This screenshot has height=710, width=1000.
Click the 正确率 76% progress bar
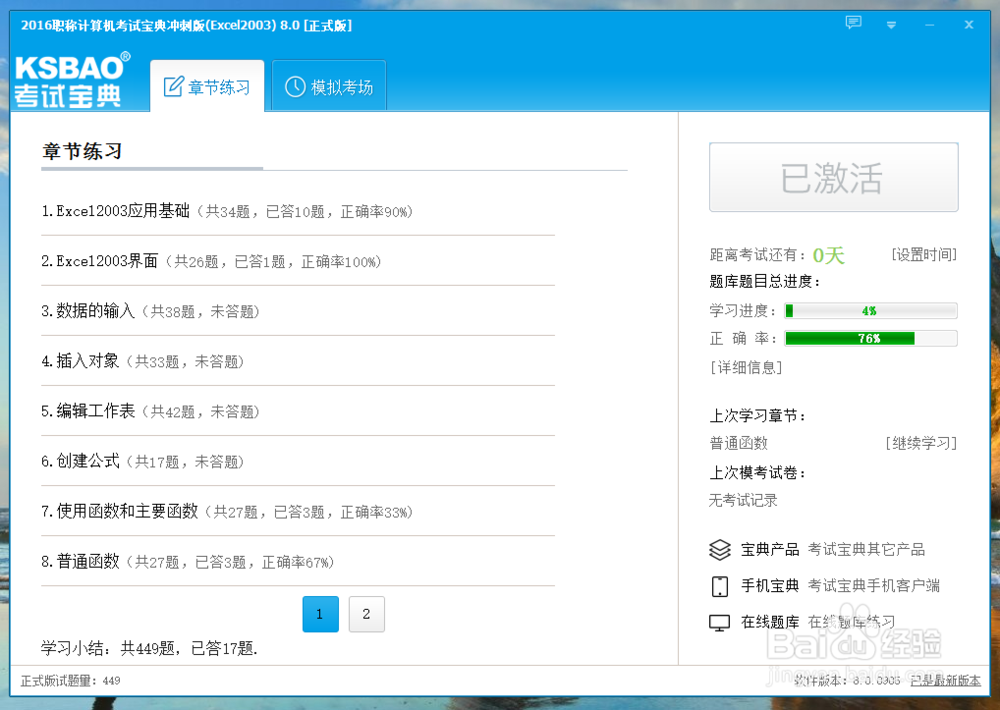871,338
